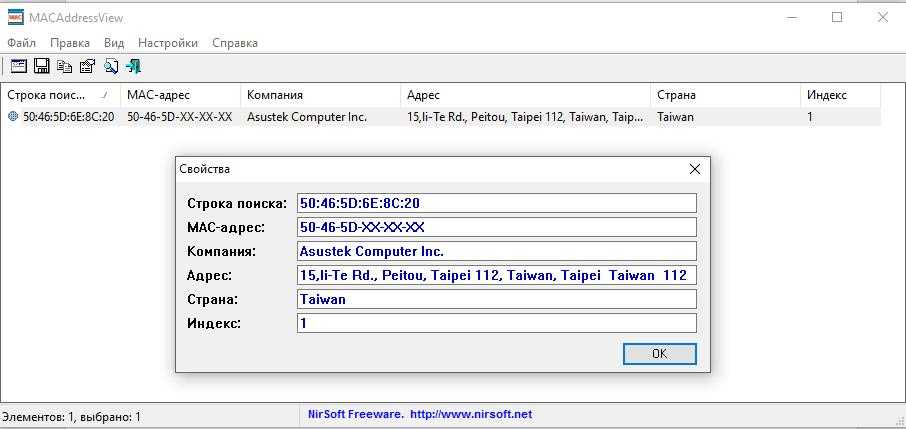This screenshot has height=429, width=906.
Task: Click the Copy selected items toolbar icon
Action: (64, 66)
